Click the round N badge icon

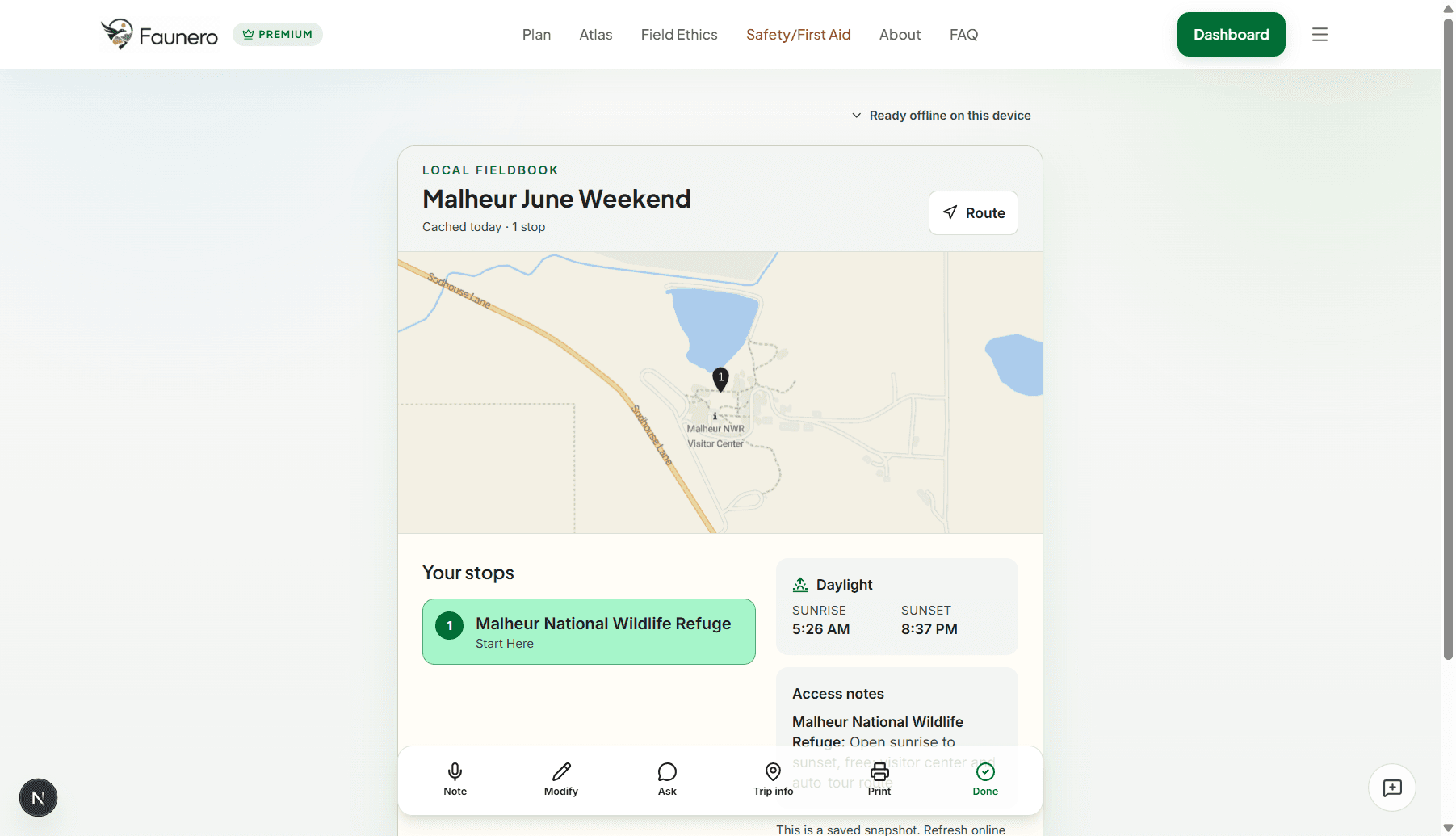[38, 798]
